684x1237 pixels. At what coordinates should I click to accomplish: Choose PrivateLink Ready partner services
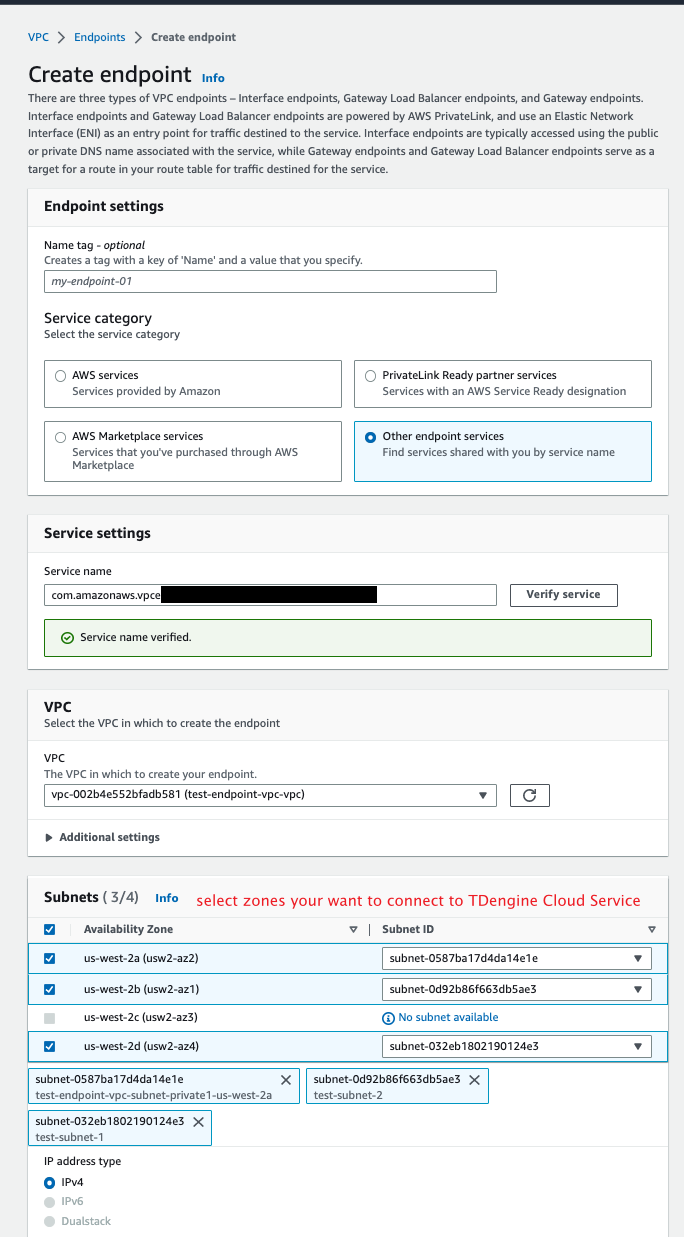371,376
